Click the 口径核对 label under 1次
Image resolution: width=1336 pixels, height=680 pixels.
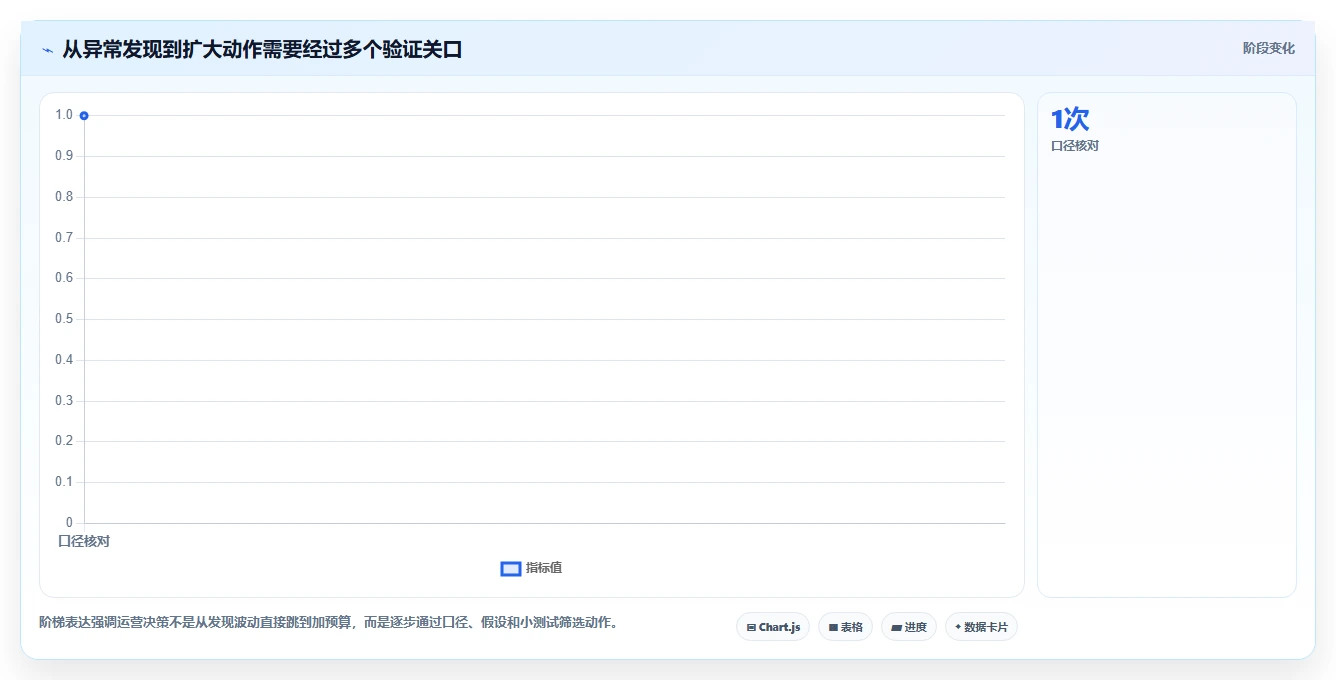1075,146
